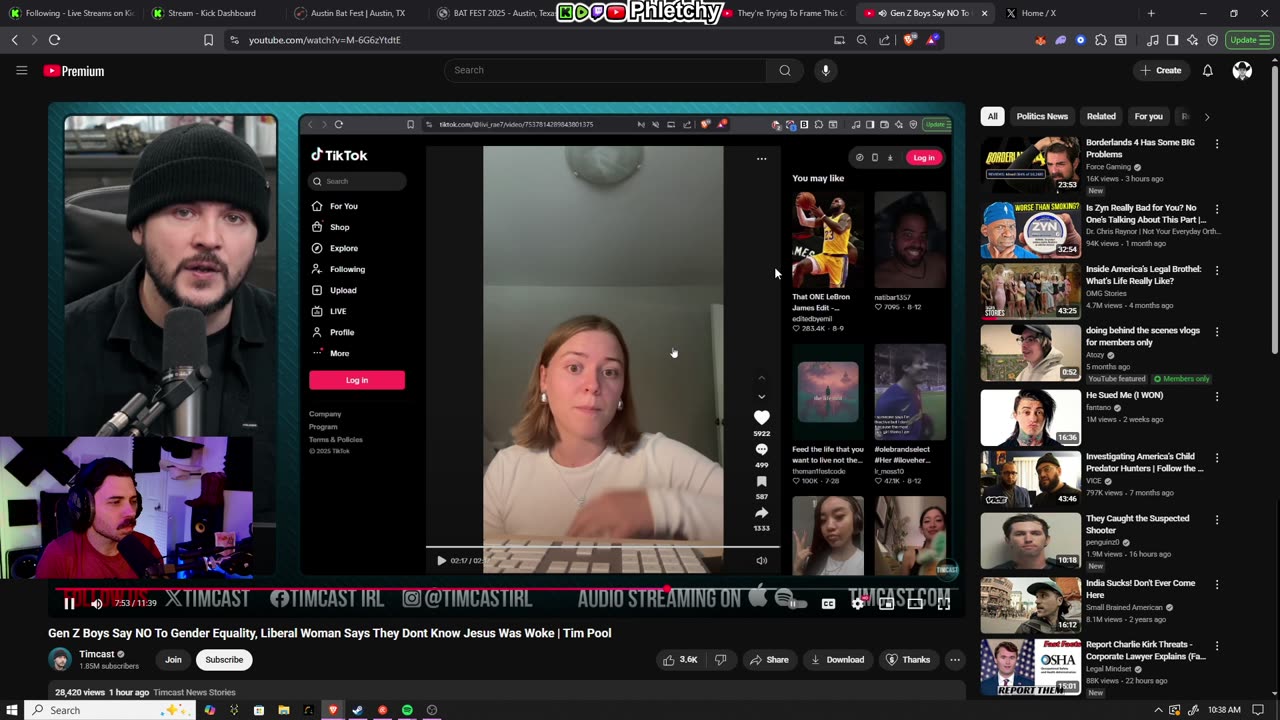This screenshot has width=1280, height=720.
Task: Click the green Update button
Action: (x=1249, y=40)
